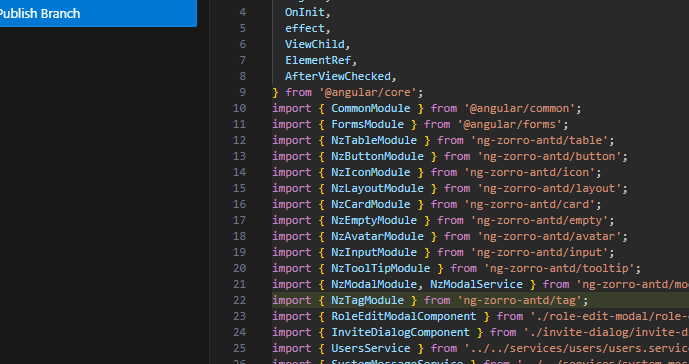Click line number 15 in the gutter
The image size is (689, 364).
pyautogui.click(x=239, y=188)
